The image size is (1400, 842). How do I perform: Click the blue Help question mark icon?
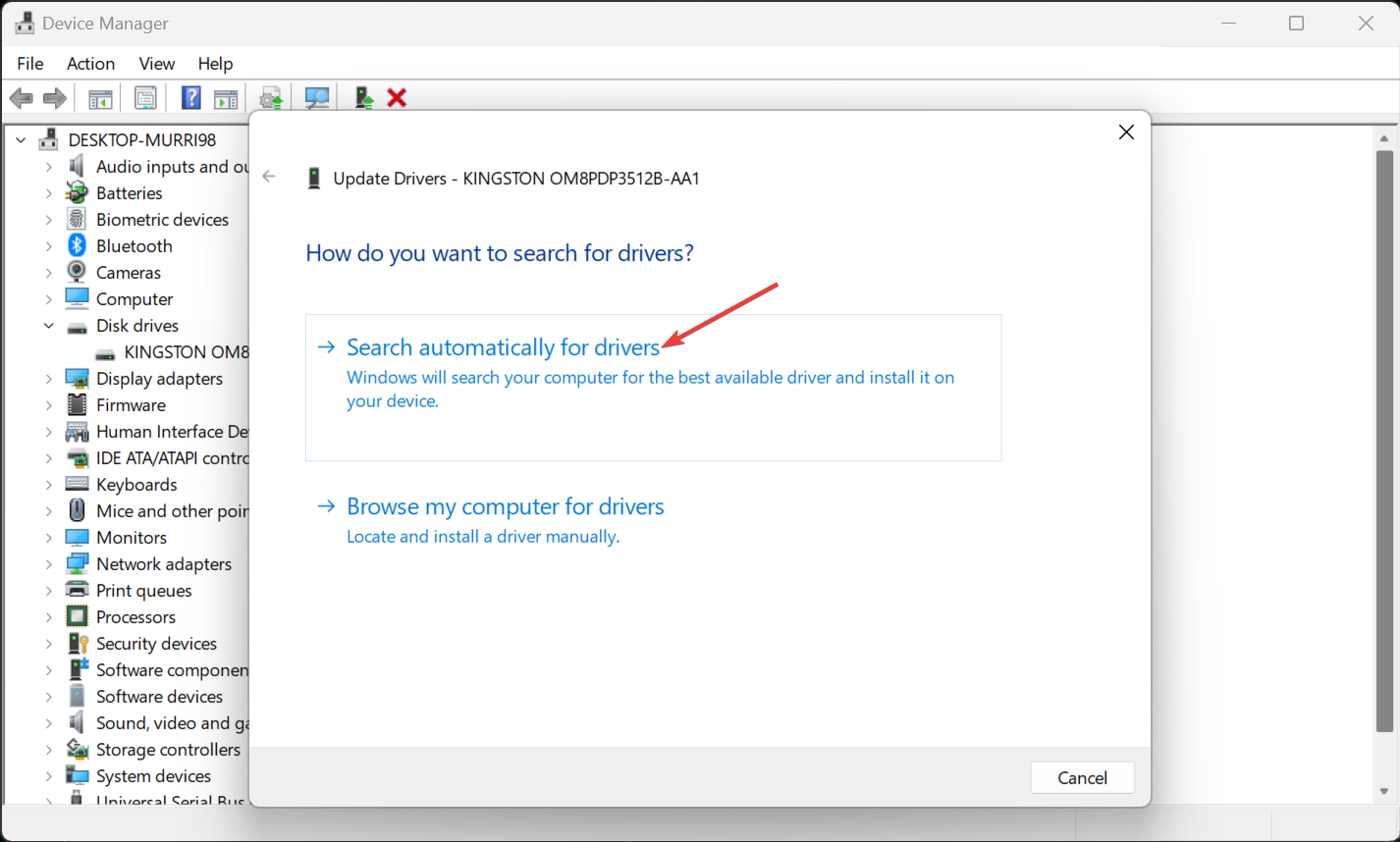[191, 98]
